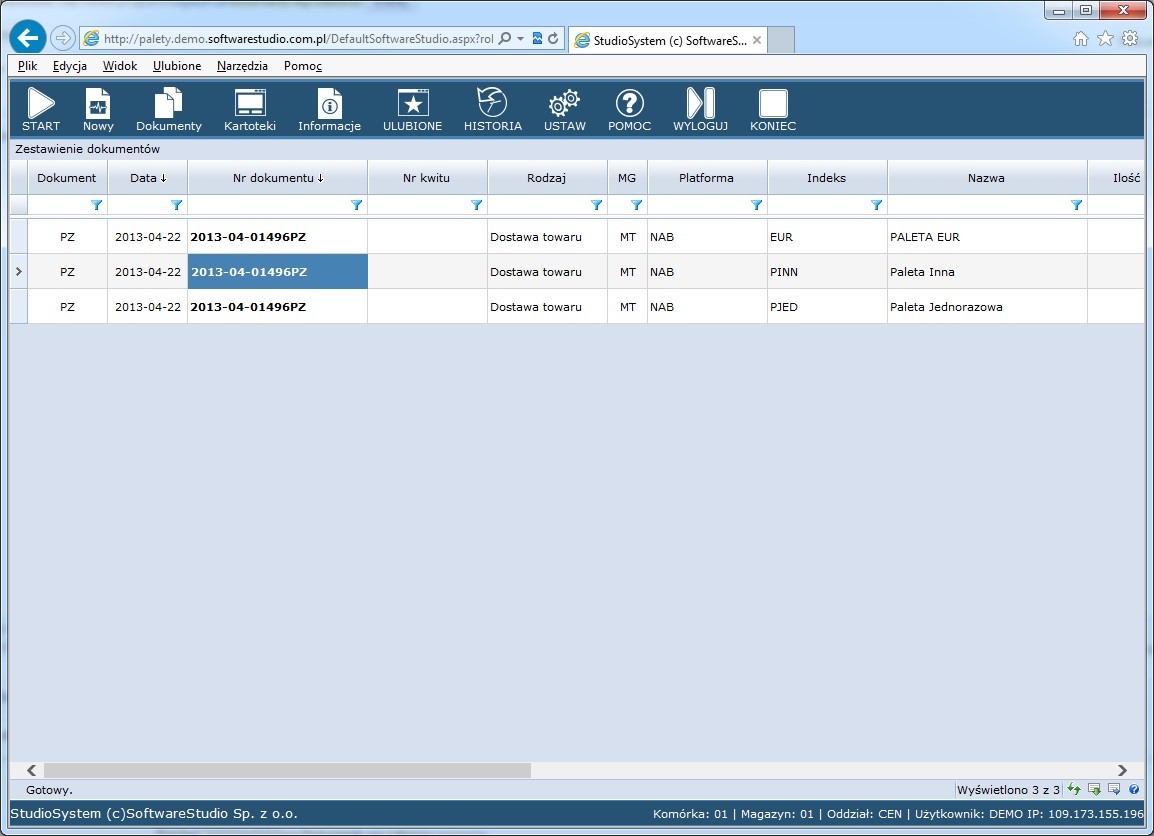Viewport: 1154px width, 836px height.
Task: Open filter funnel for Indeks column
Action: coord(876,205)
